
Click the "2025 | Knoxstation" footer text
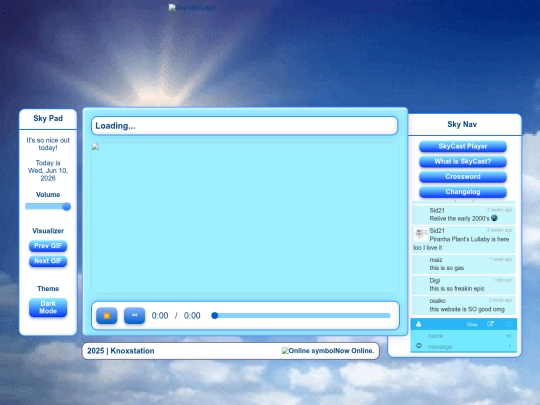coord(121,351)
